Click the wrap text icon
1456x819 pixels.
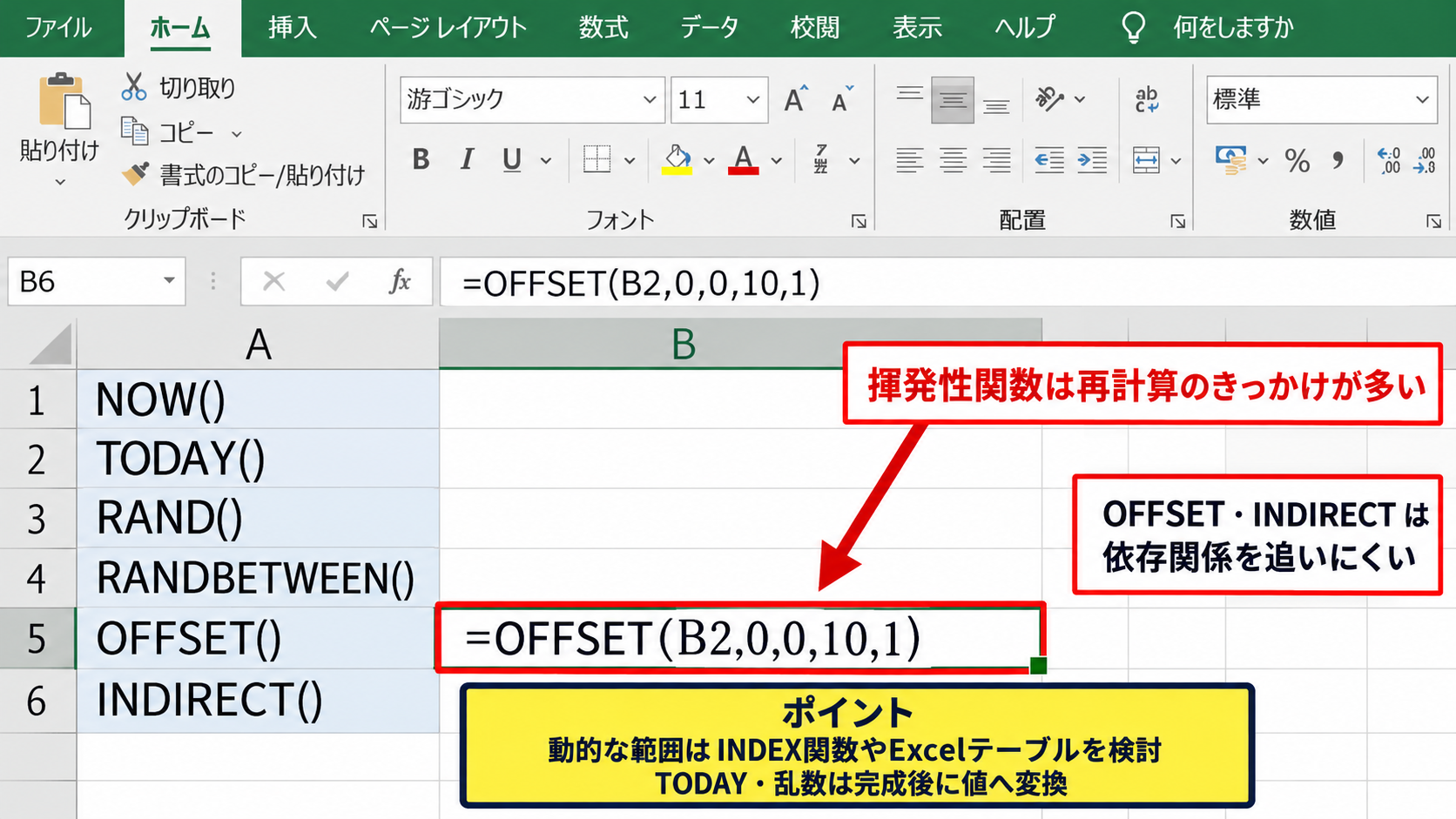(1147, 99)
